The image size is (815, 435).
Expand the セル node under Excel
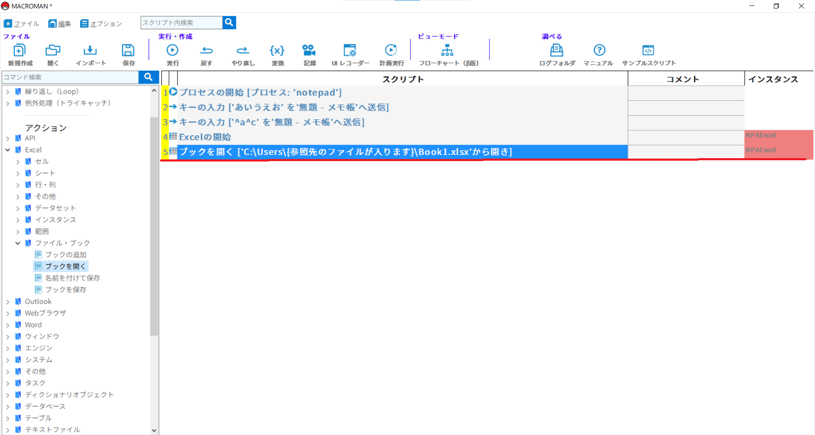18,162
